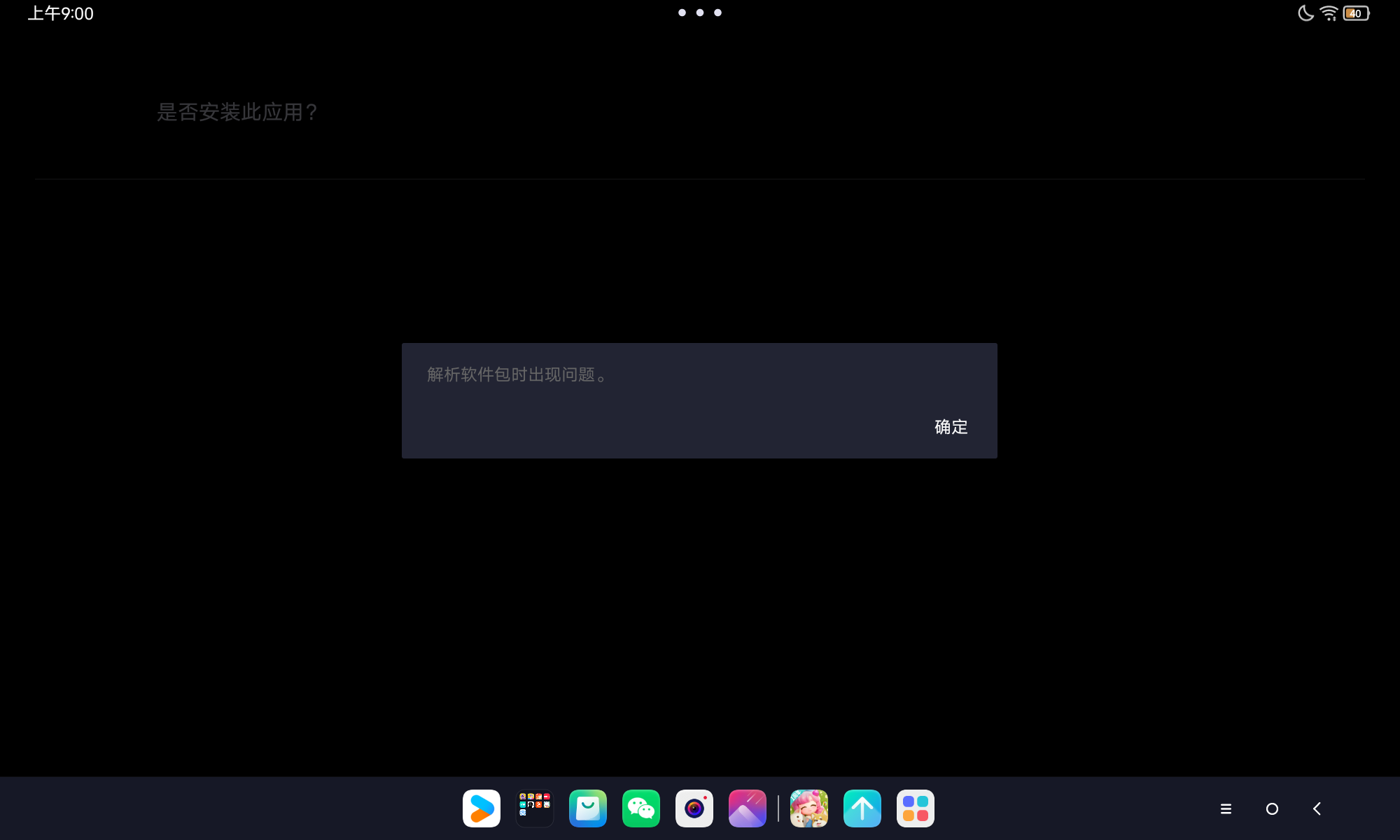This screenshot has width=1400, height=840.
Task: Tap the Home circle navigation button
Action: pos(1272,808)
